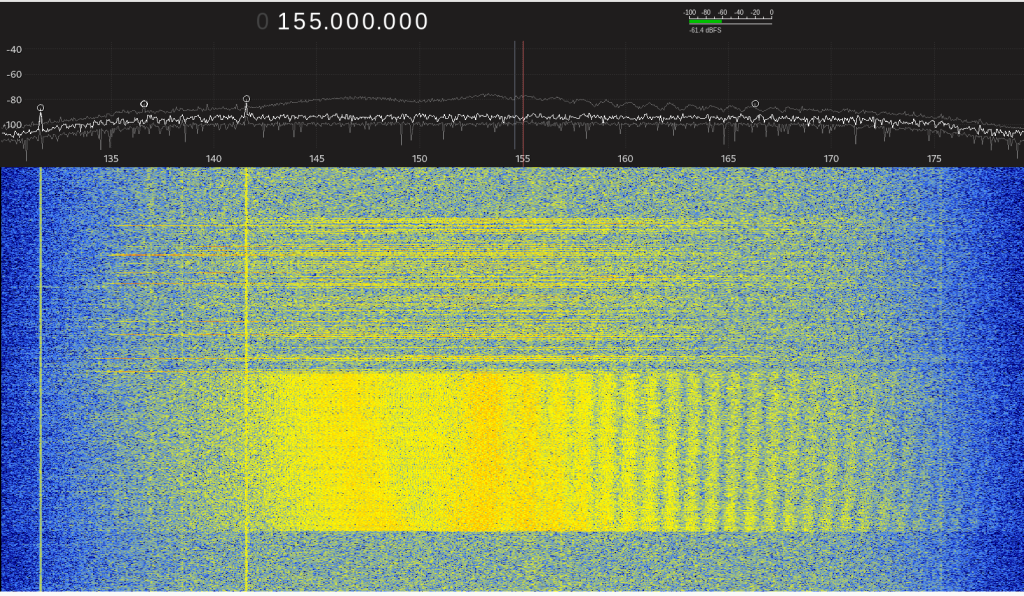Viewport: 1024px width, 596px height.
Task: Click the 135 label on frequency axis
Action: (x=111, y=159)
